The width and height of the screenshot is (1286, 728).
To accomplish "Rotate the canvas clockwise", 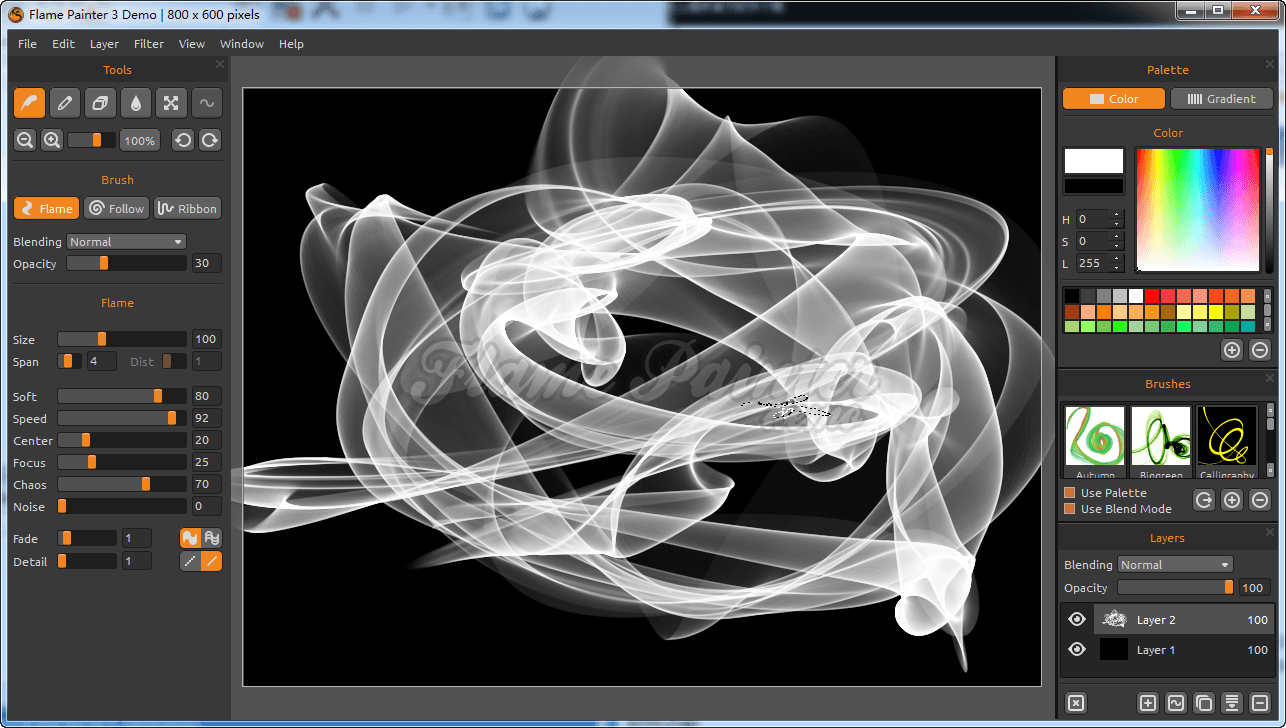I will 209,139.
